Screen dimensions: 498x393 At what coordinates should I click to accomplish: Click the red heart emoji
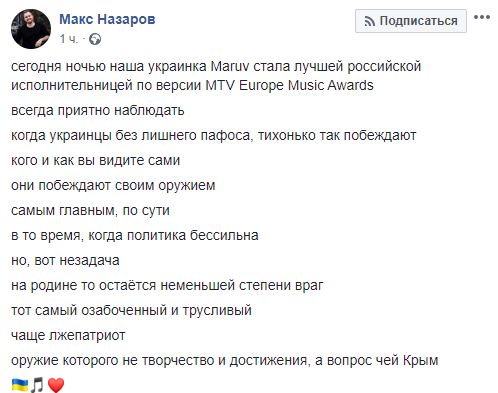click(56, 385)
